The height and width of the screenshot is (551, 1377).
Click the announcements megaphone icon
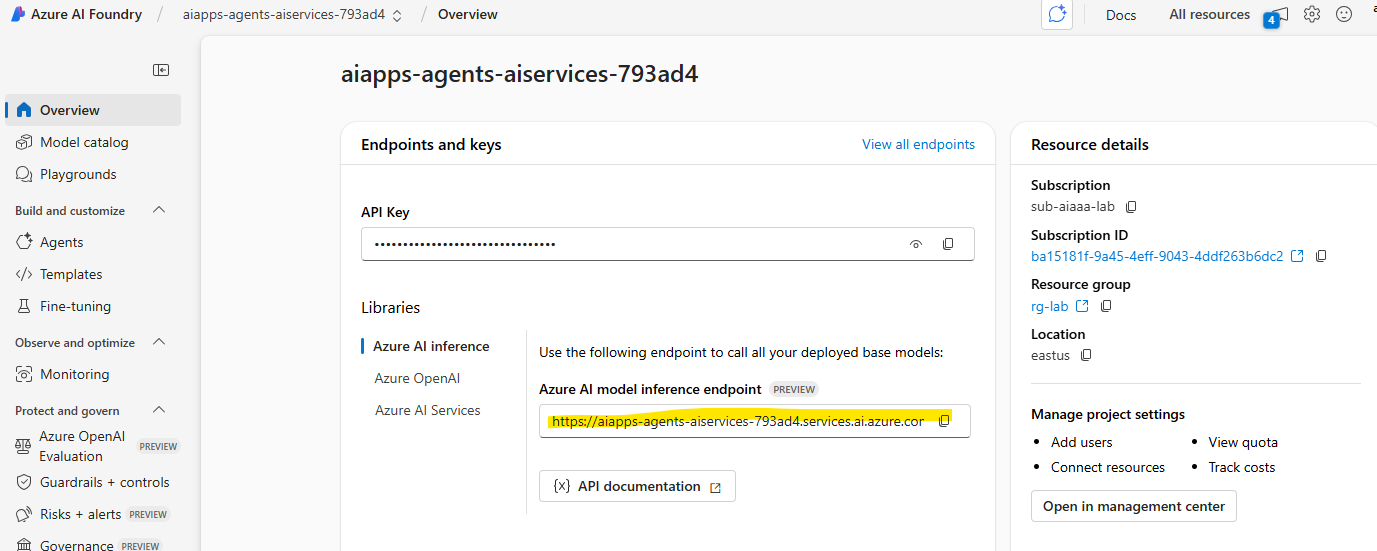[x=1278, y=14]
